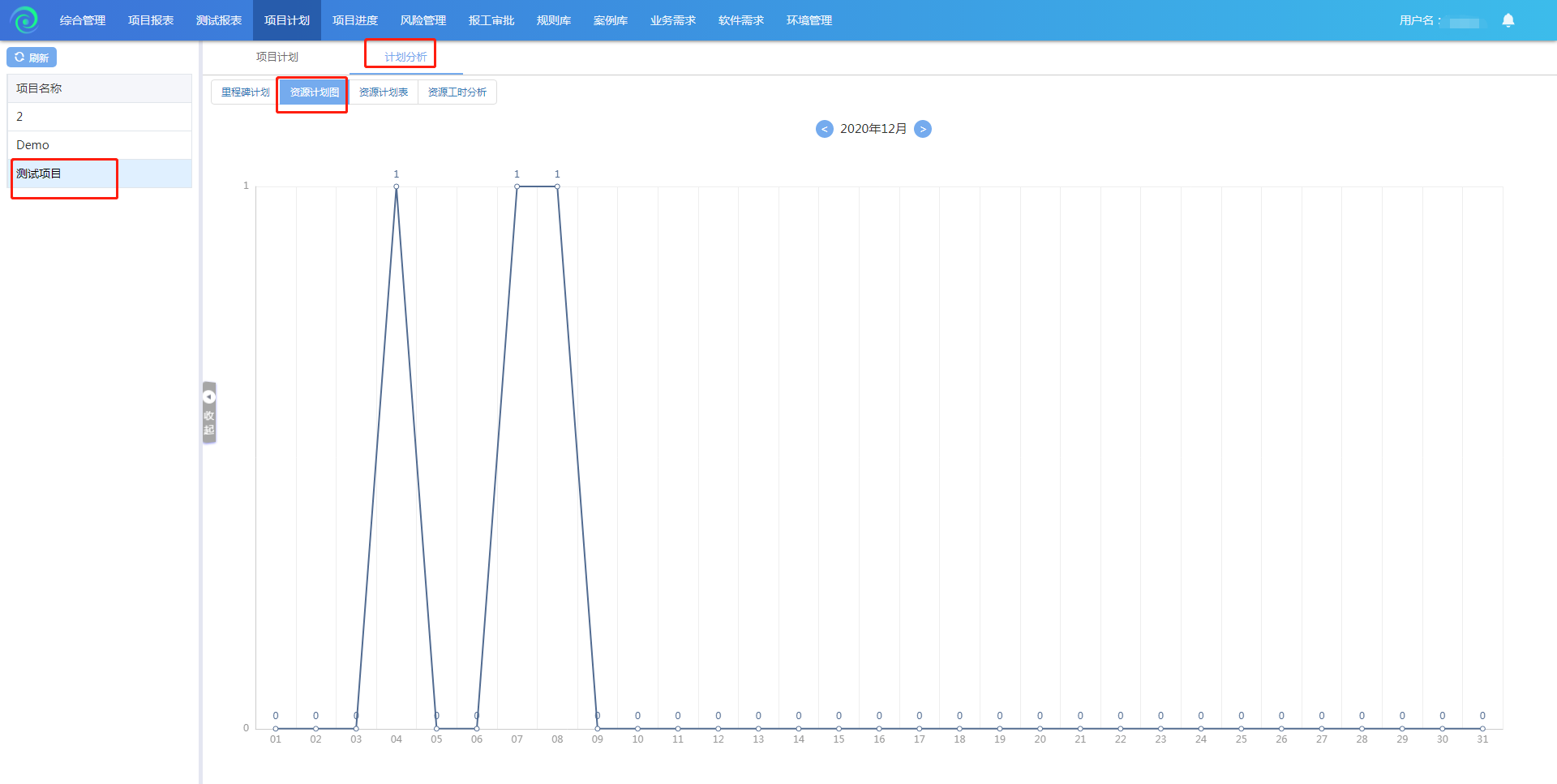This screenshot has width=1557, height=784.
Task: Switch to 项目计划 sub-tab
Action: coord(277,57)
